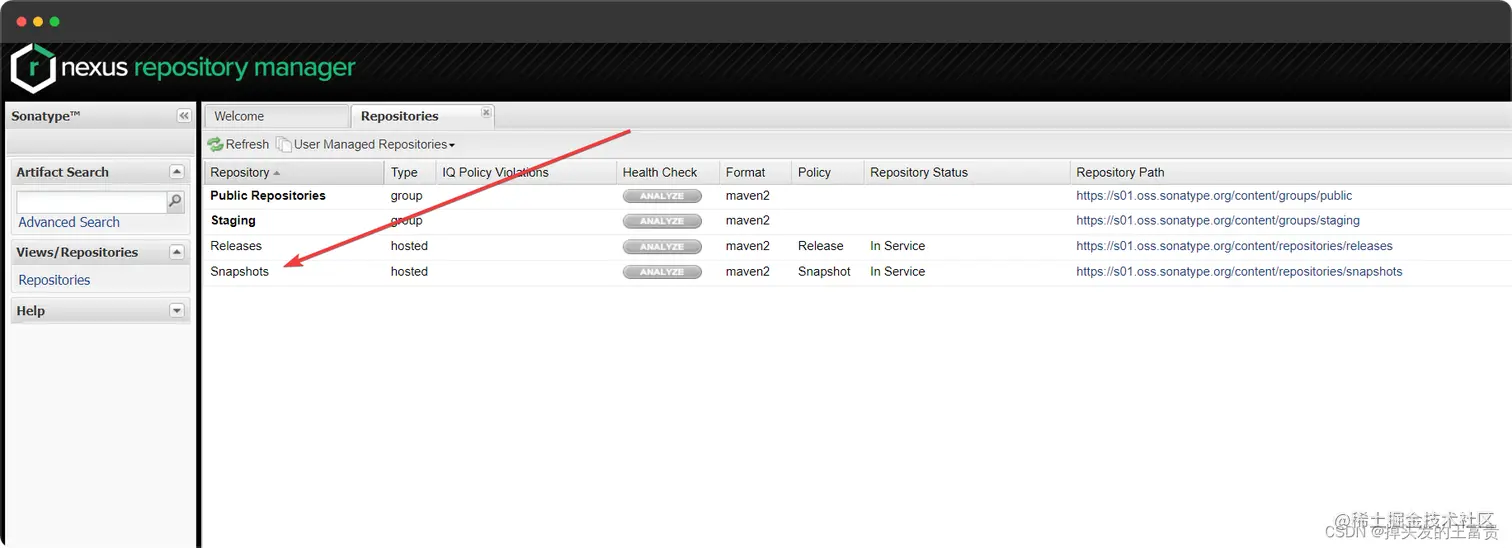Expand the Help panel
Viewport: 1512px width, 548px height.
[x=177, y=311]
